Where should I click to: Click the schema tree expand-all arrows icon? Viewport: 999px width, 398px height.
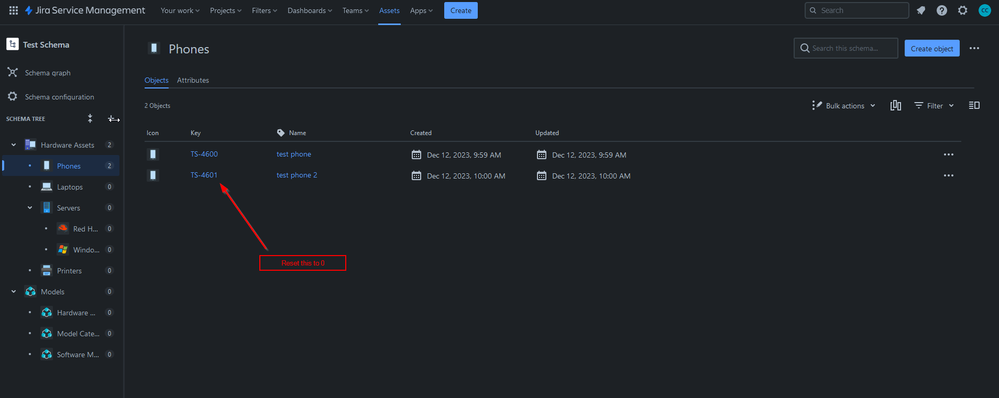[x=90, y=118]
